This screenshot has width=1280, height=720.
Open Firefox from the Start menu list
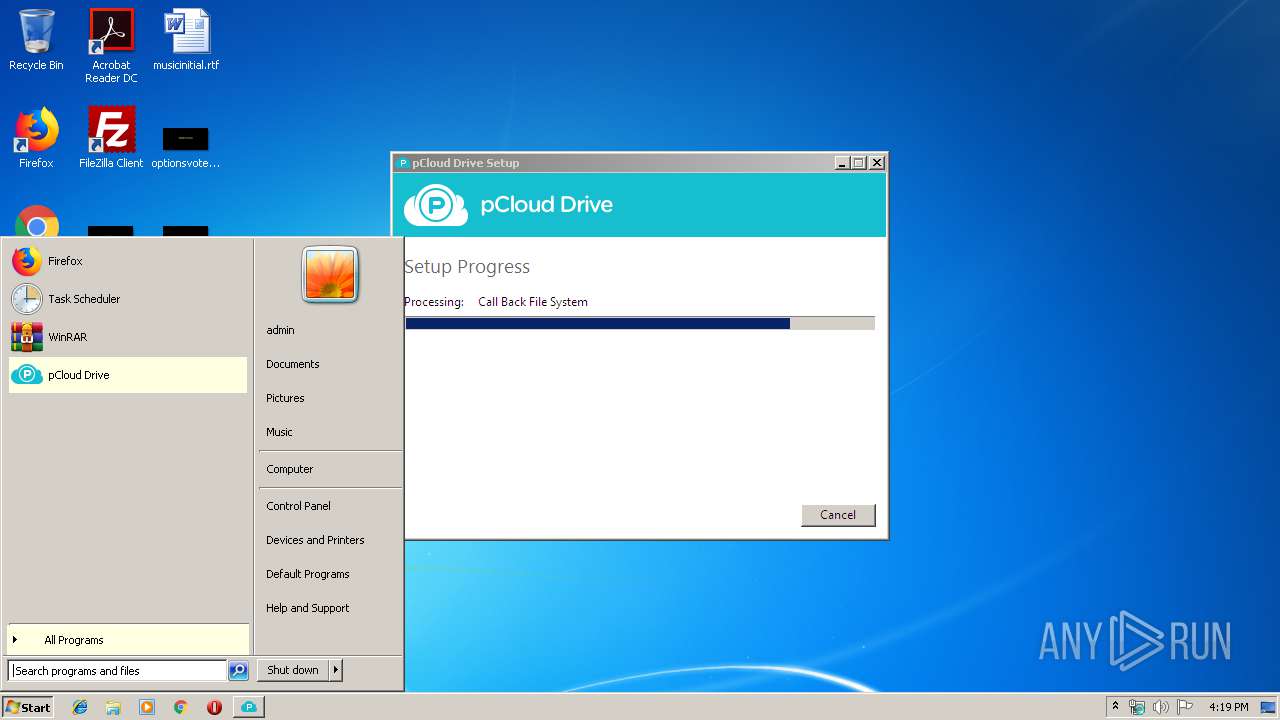pos(128,261)
